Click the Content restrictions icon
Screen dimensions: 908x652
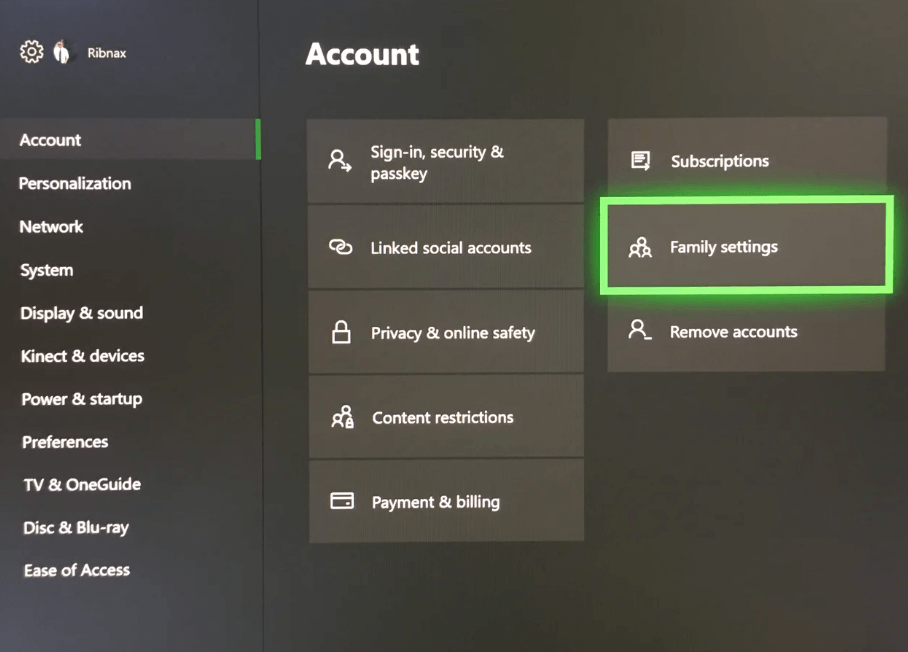pyautogui.click(x=342, y=418)
